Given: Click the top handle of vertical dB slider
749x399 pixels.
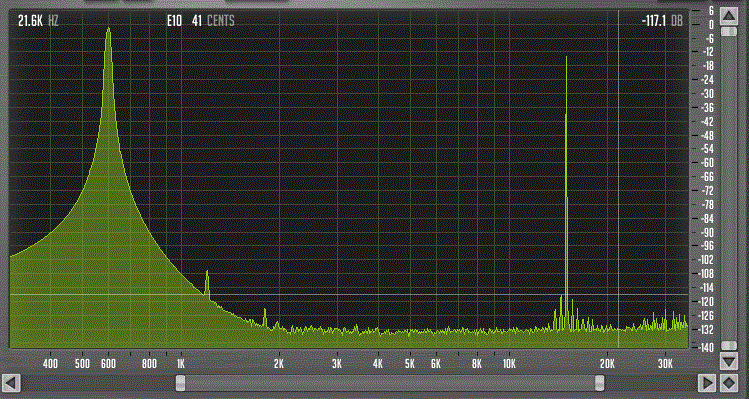Looking at the screenshot, I should [729, 32].
